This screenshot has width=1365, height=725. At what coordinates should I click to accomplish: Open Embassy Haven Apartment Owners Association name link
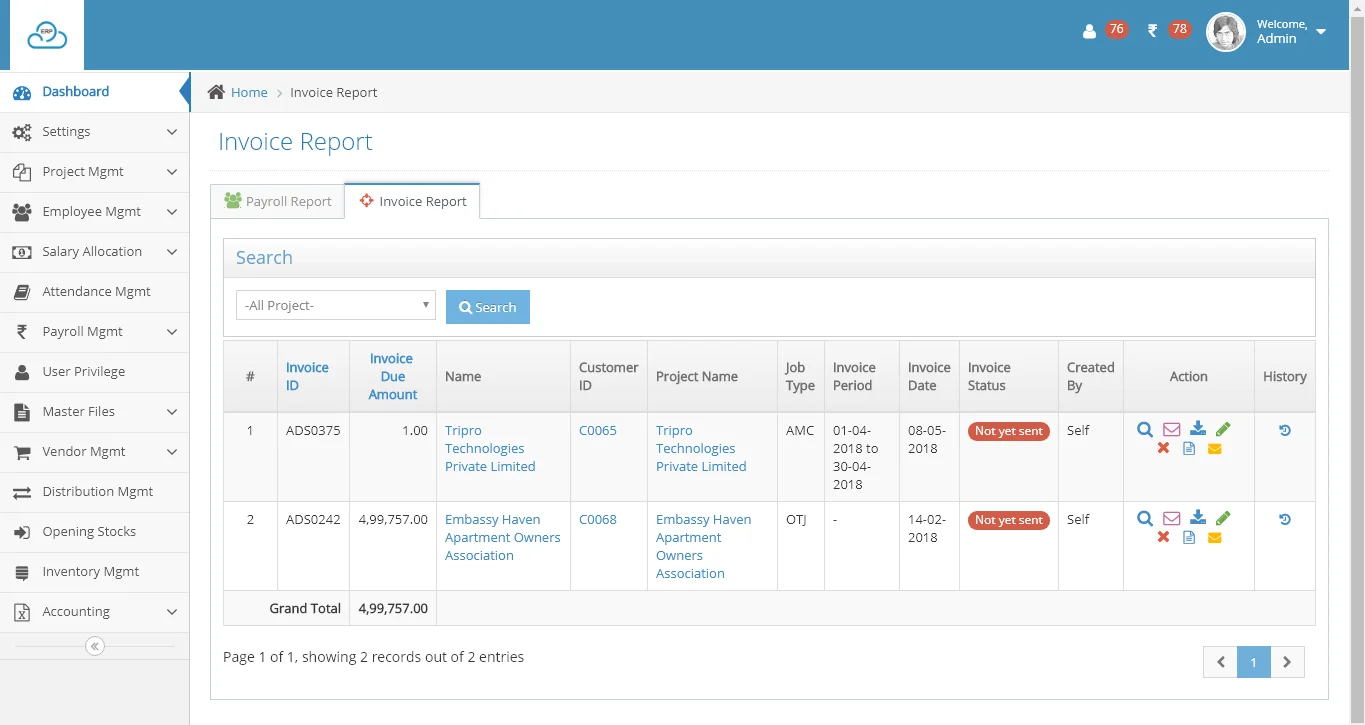[x=502, y=537]
